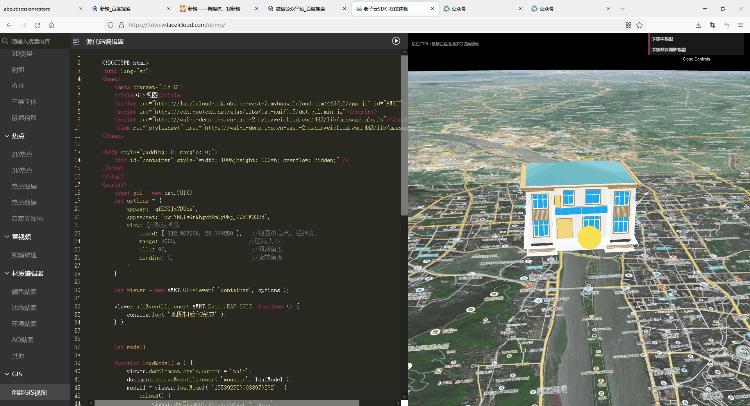Click the browser undo arrow icon
This screenshot has height=406, width=750.
point(727,25)
